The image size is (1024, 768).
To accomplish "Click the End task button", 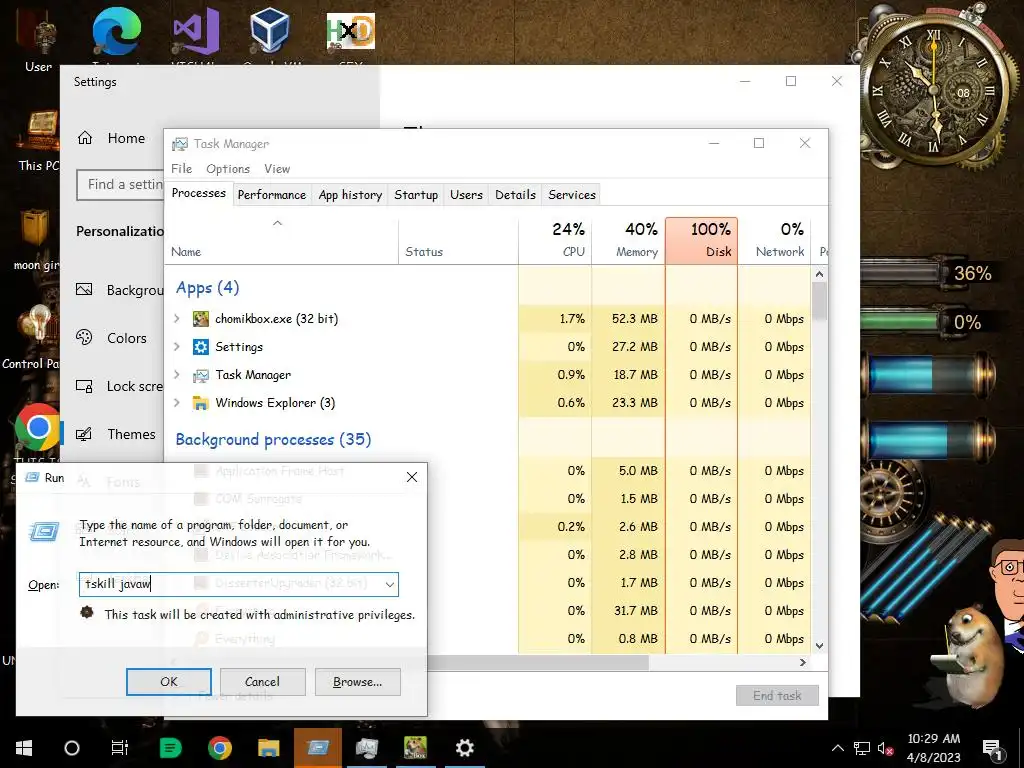I will [x=777, y=696].
